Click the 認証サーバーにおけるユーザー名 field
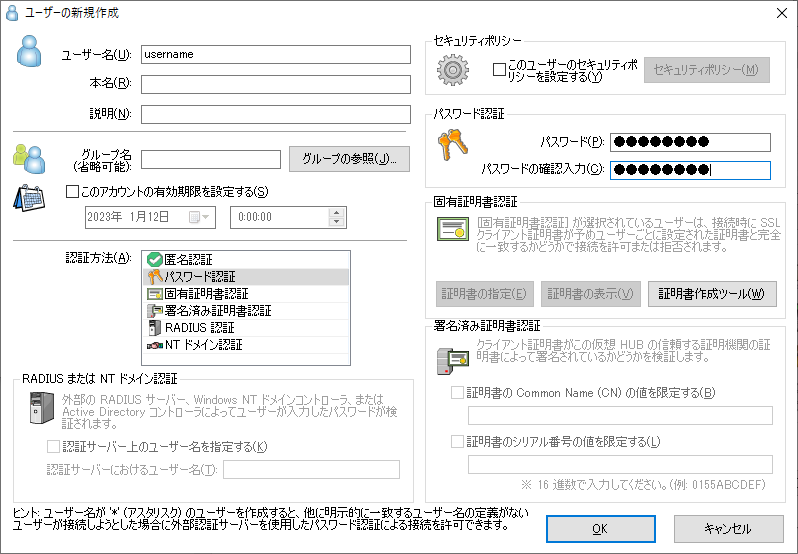Image resolution: width=798 pixels, height=554 pixels. coord(311,469)
